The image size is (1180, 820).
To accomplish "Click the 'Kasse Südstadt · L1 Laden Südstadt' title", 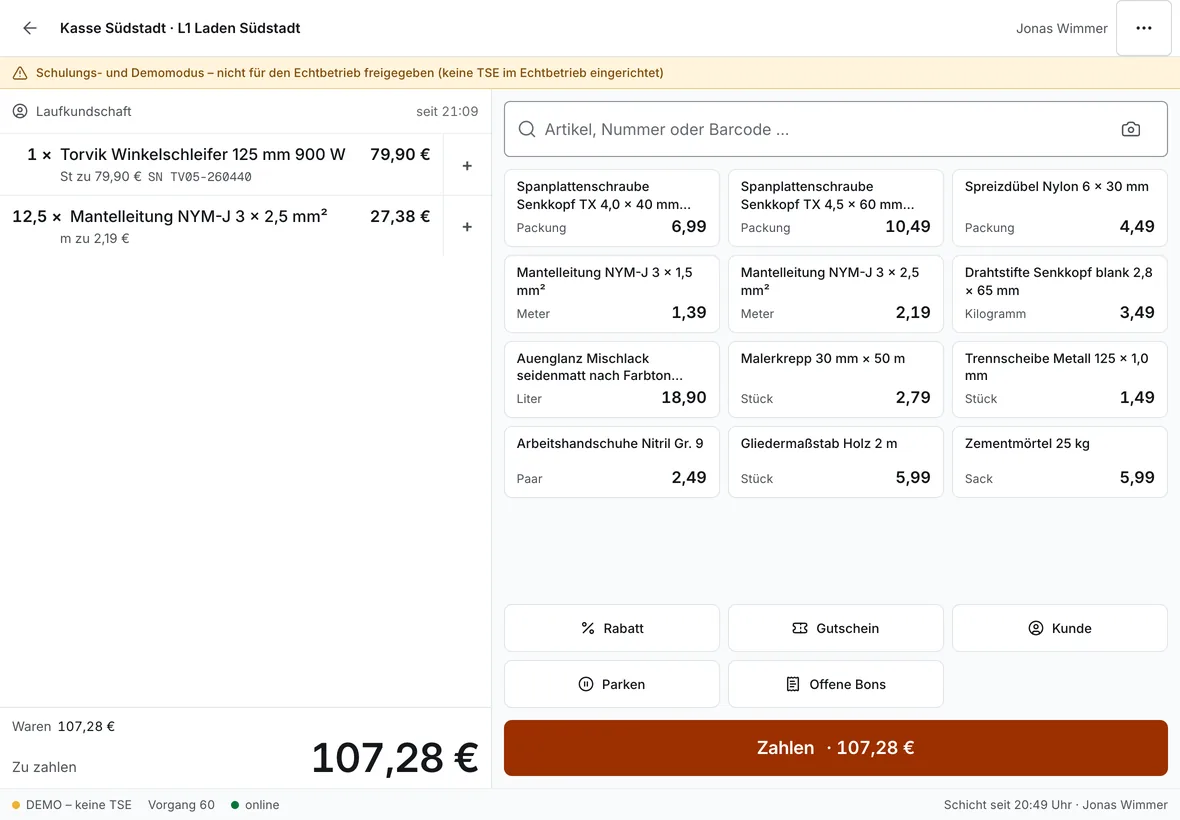I will pos(180,28).
